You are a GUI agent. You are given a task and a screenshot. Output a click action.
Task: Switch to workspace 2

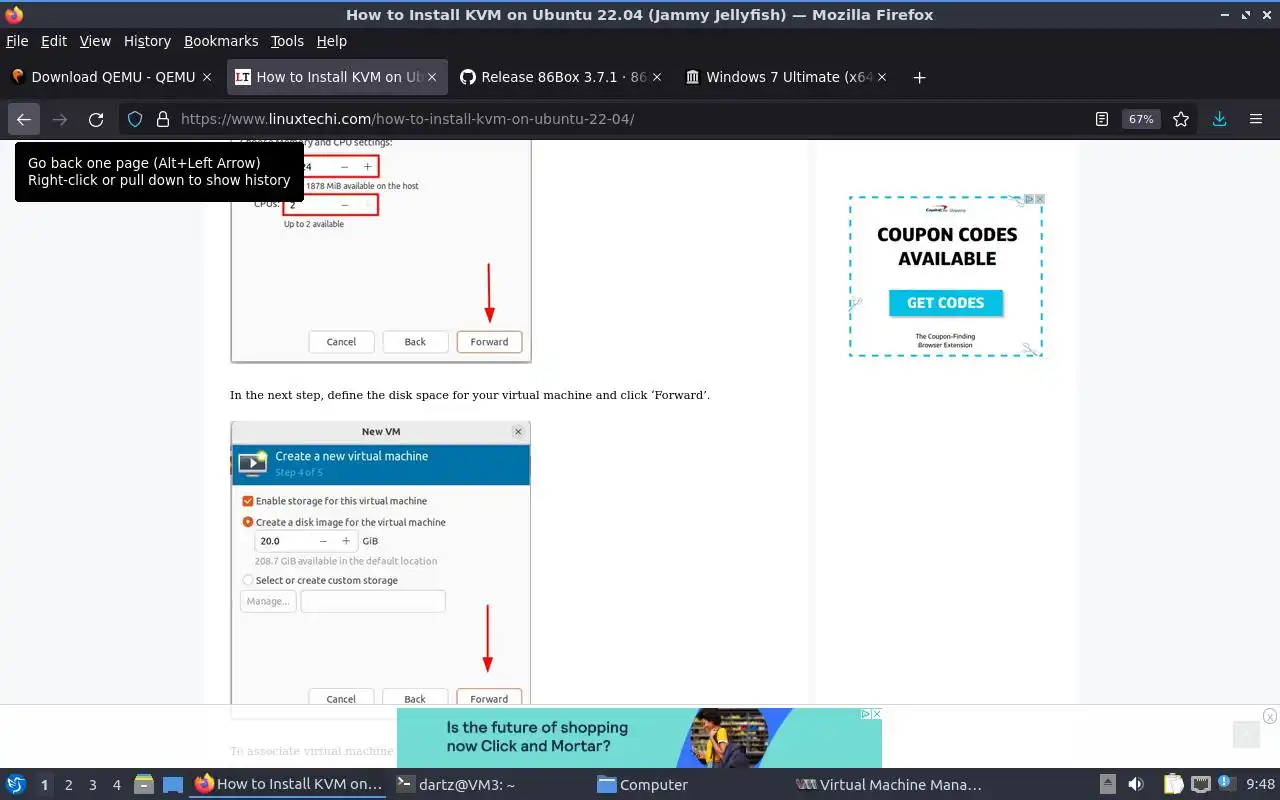(x=69, y=785)
